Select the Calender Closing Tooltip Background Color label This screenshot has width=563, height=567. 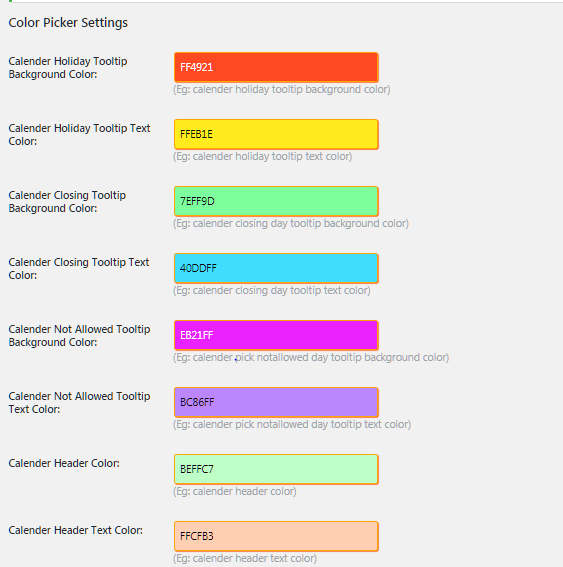(x=67, y=201)
